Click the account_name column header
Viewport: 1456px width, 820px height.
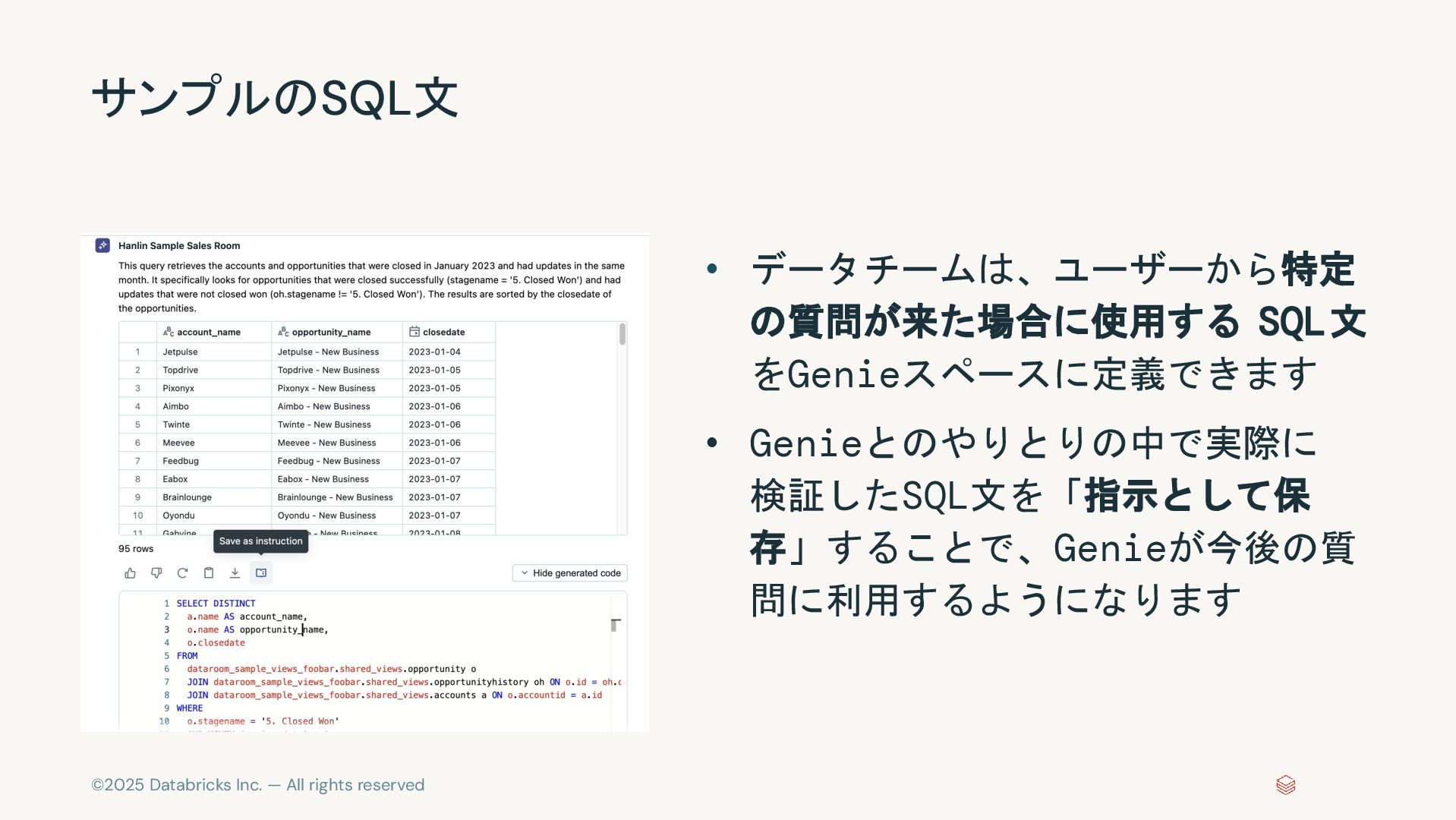coord(214,332)
